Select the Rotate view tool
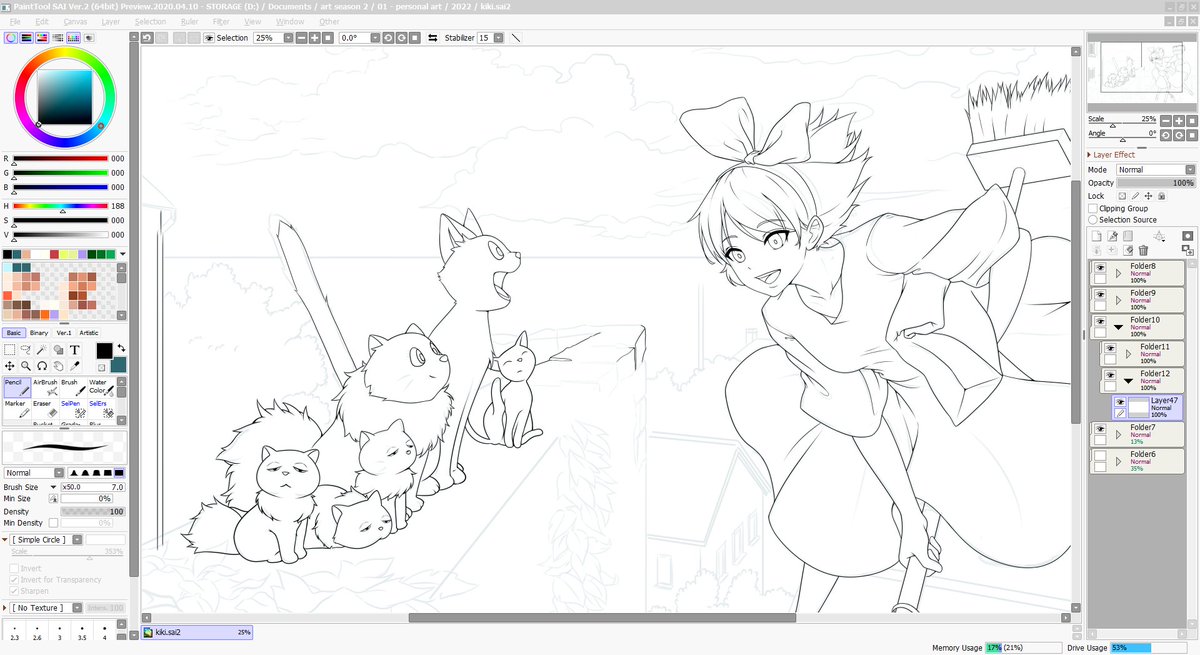The image size is (1200, 655). [x=42, y=366]
